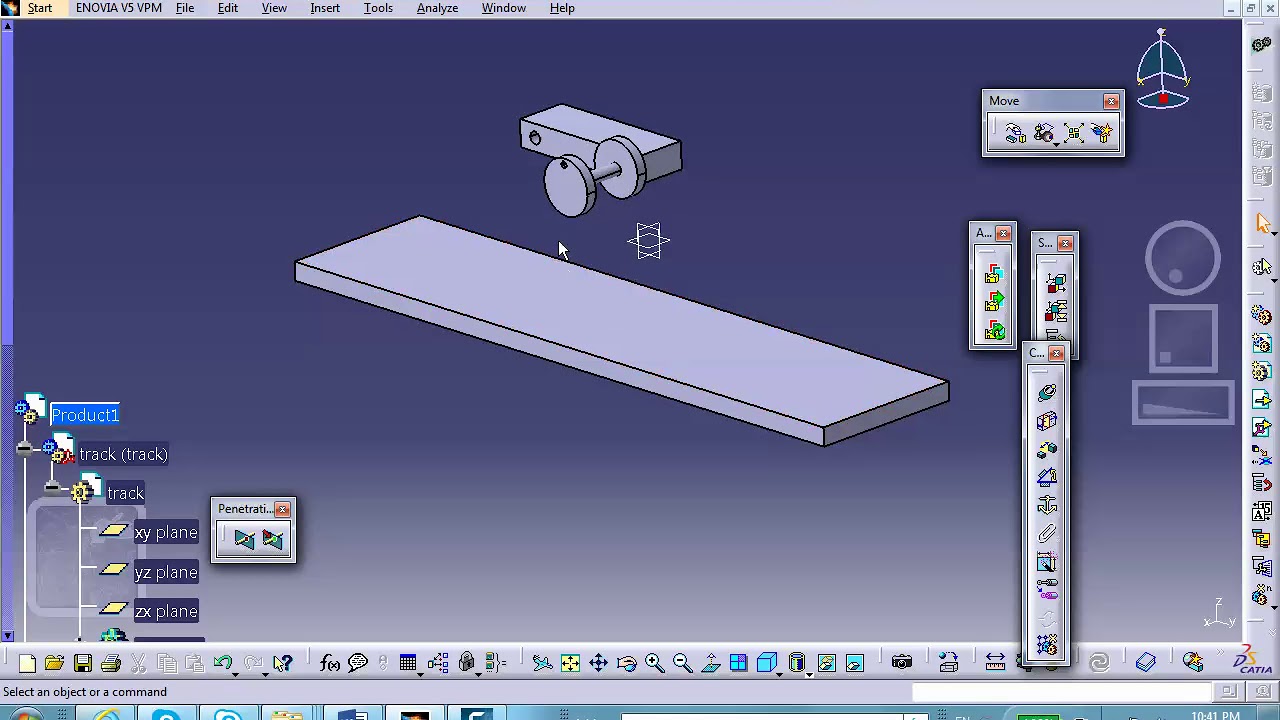
Task: Open the Window menu
Action: 504,8
